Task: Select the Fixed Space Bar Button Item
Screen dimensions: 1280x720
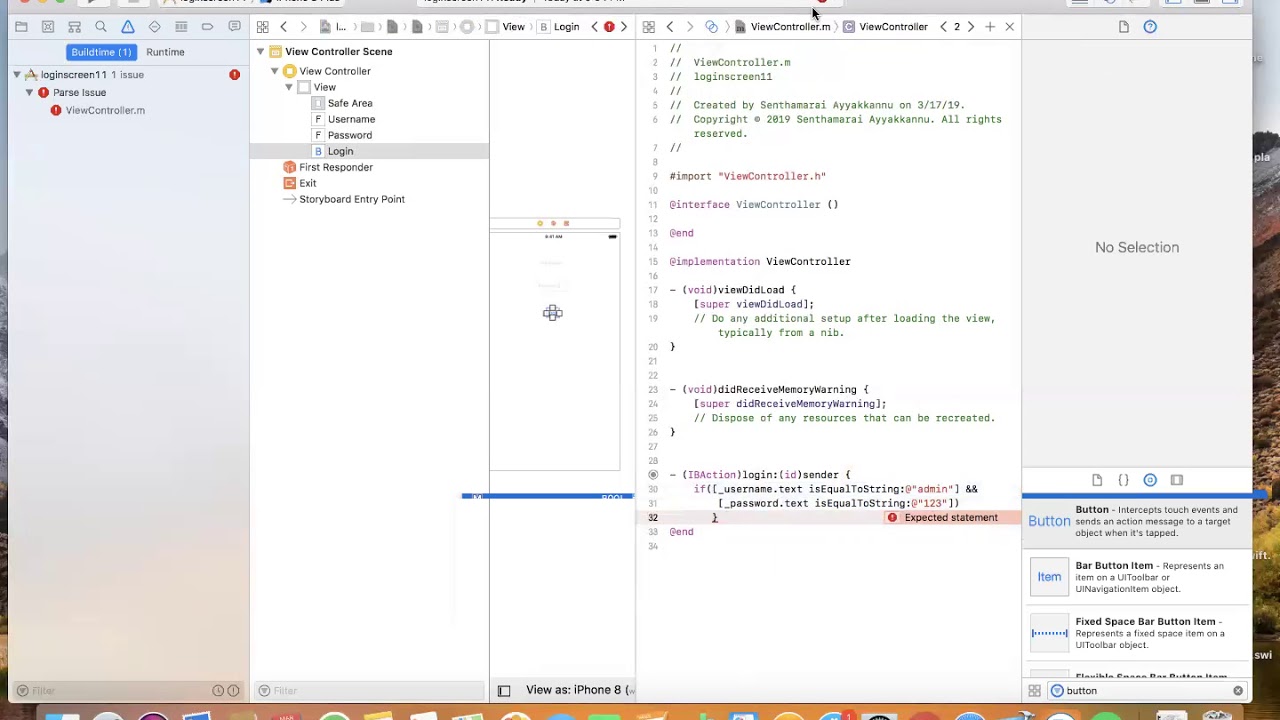Action: coord(1137,633)
